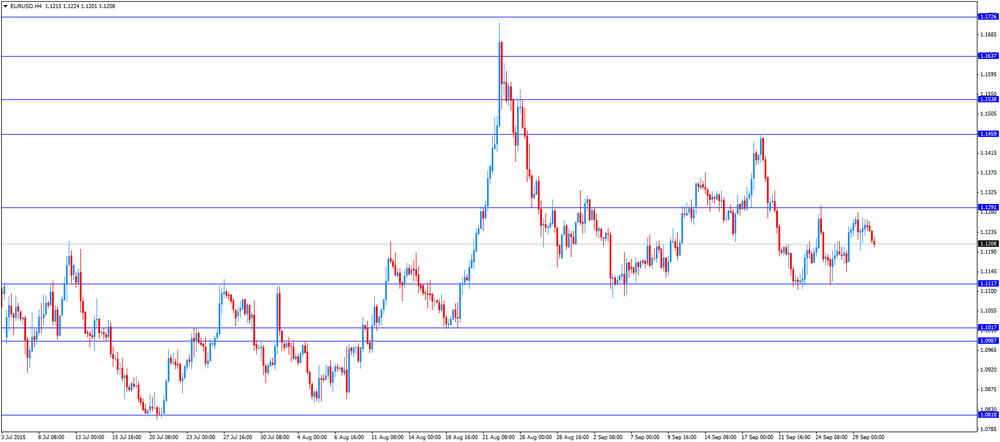Click the 20 Jul 08:00 time axis label
This screenshot has width=1000, height=442.
tap(163, 438)
